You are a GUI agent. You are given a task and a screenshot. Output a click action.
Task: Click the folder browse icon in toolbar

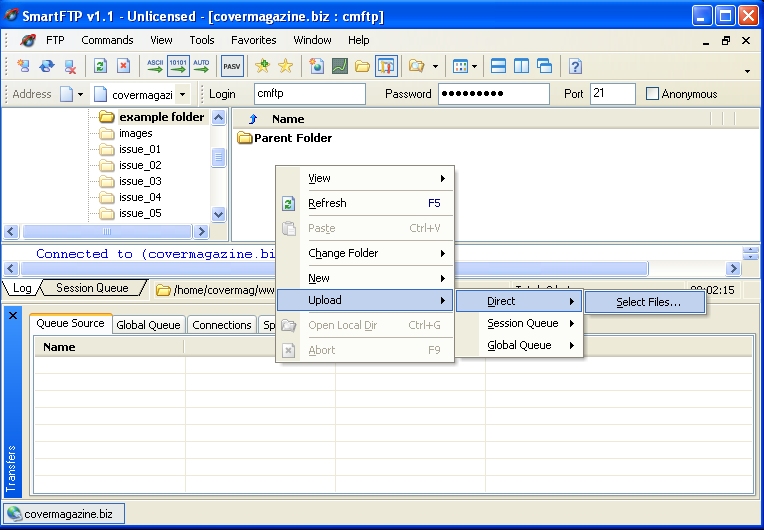[416, 66]
